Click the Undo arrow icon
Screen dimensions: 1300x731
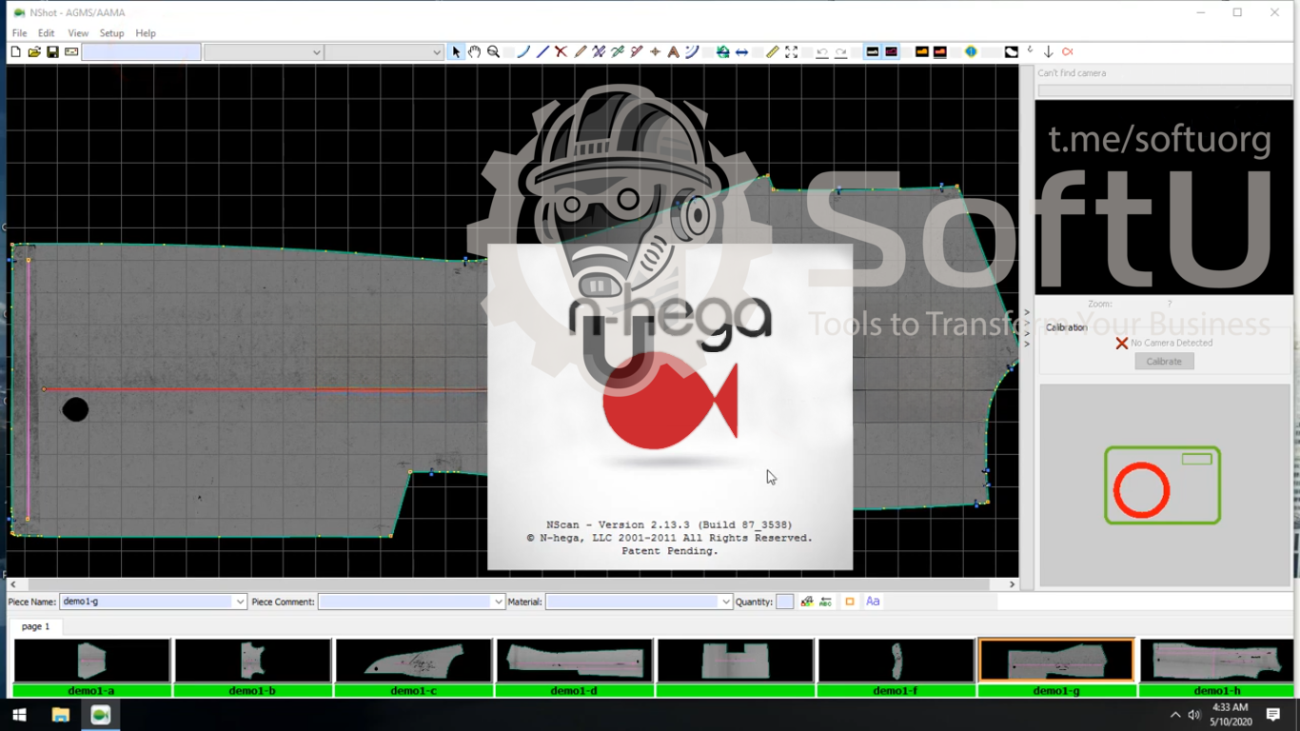tap(822, 52)
